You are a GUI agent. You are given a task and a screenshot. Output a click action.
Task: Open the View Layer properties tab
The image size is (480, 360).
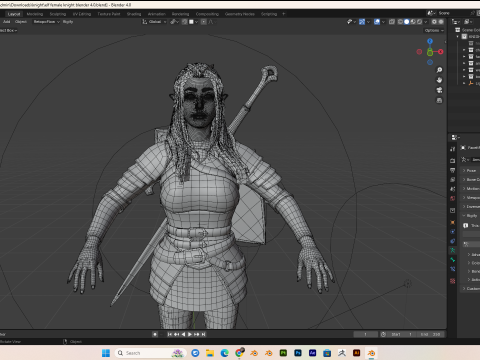pyautogui.click(x=452, y=180)
